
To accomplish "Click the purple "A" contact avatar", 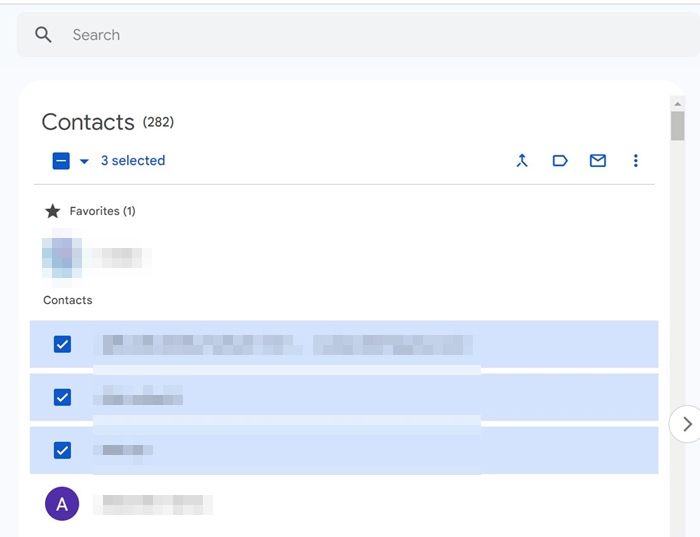I will coord(62,504).
